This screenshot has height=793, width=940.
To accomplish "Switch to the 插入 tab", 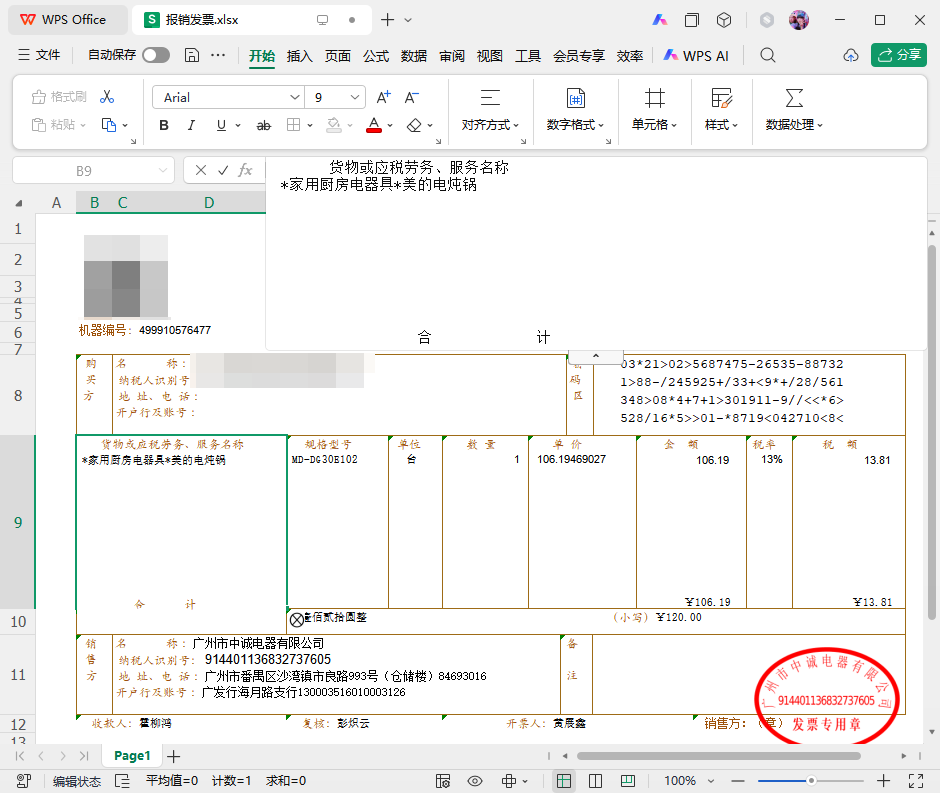I will pos(299,56).
